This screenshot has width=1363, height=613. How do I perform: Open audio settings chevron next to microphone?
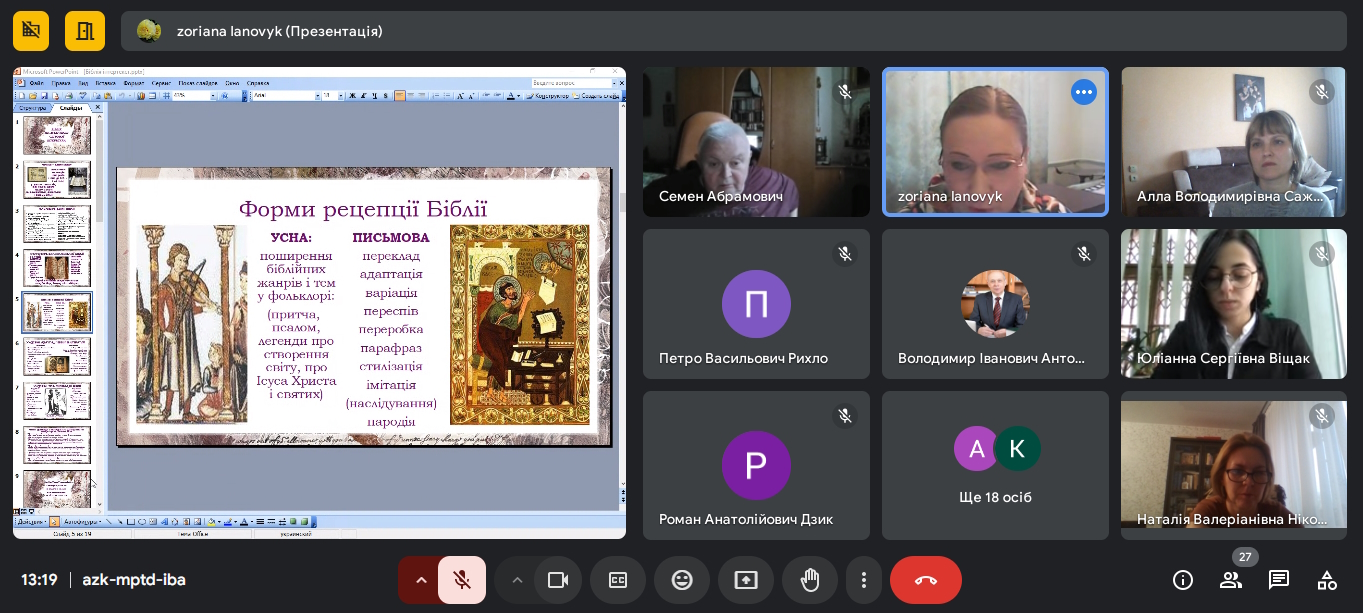(420, 580)
